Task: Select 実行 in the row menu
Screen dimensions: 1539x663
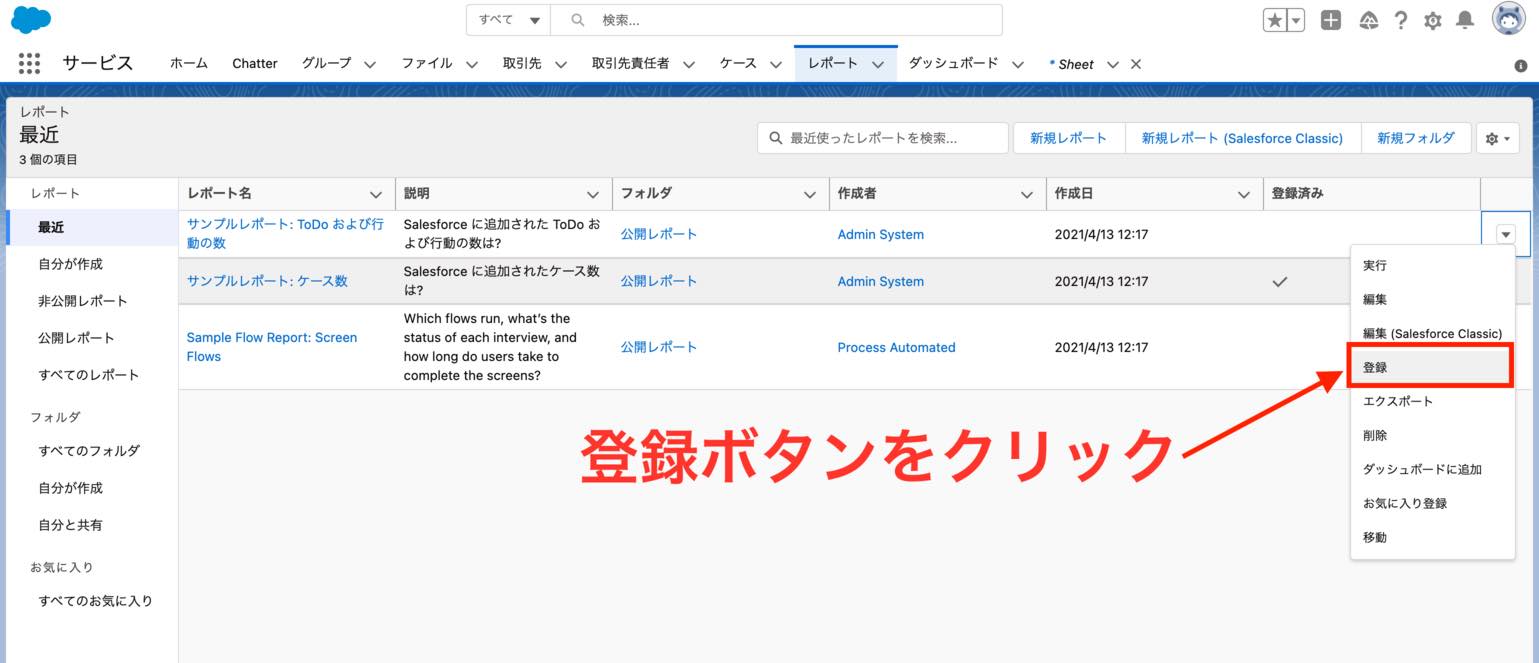Action: click(1432, 265)
